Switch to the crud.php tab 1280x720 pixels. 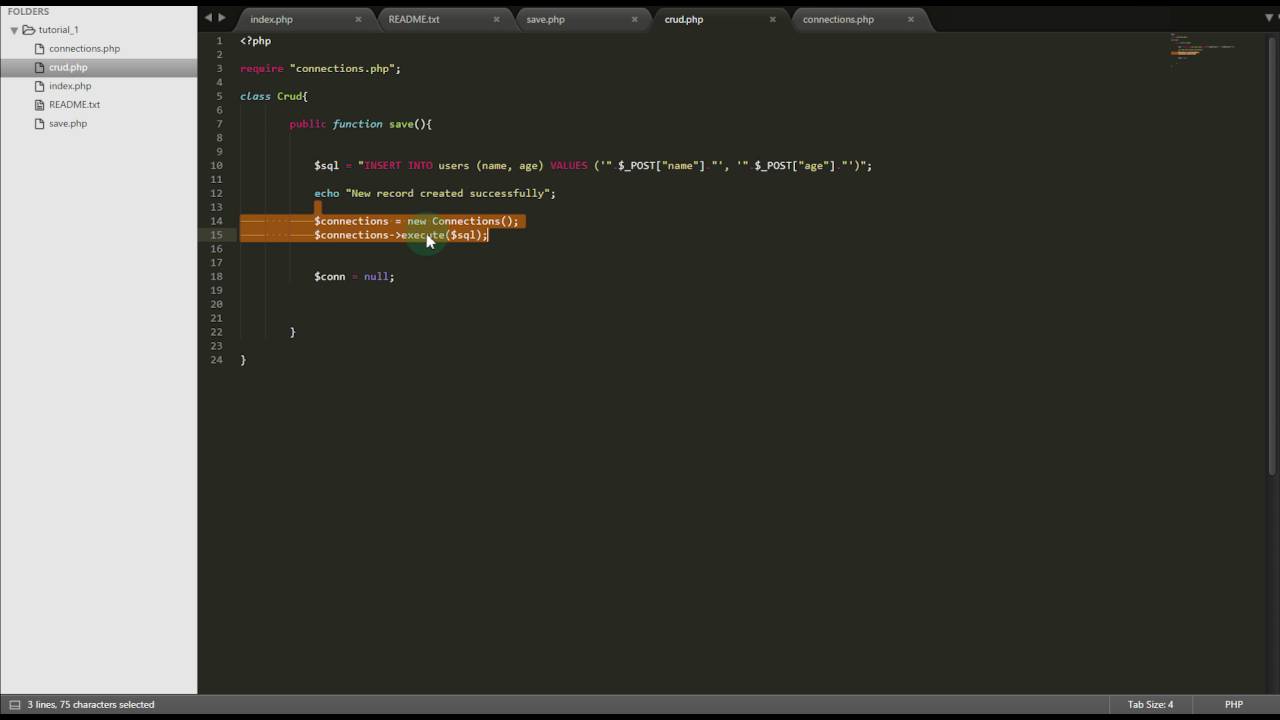pyautogui.click(x=684, y=19)
